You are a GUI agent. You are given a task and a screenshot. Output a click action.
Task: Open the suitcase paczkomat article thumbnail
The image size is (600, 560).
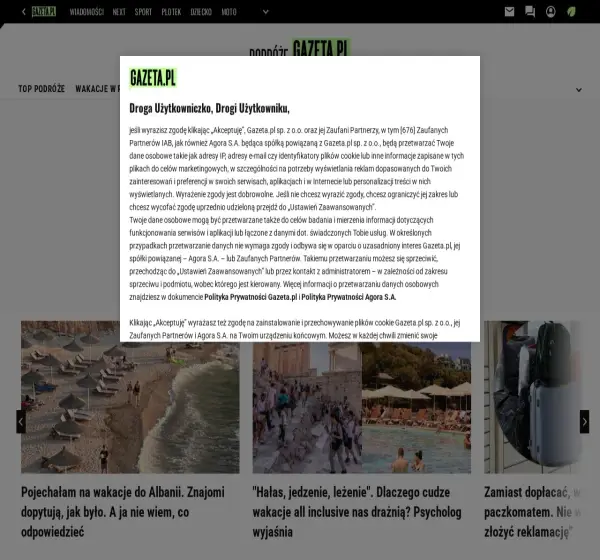[532, 397]
